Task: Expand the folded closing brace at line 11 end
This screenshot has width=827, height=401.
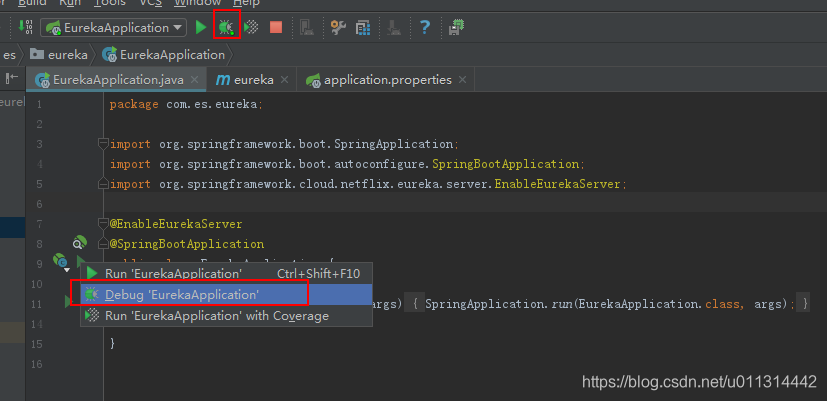Action: coord(804,304)
